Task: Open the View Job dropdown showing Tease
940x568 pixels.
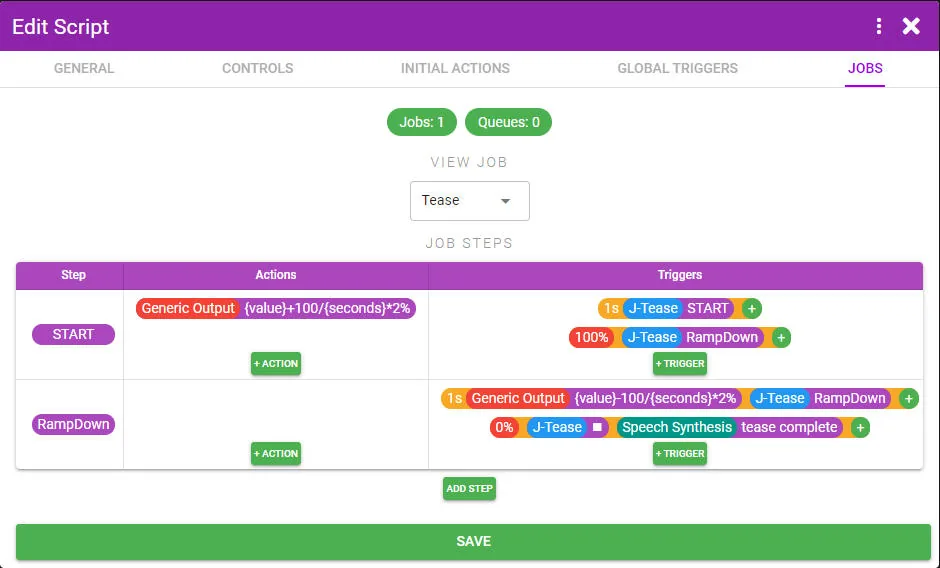Action: click(x=469, y=201)
